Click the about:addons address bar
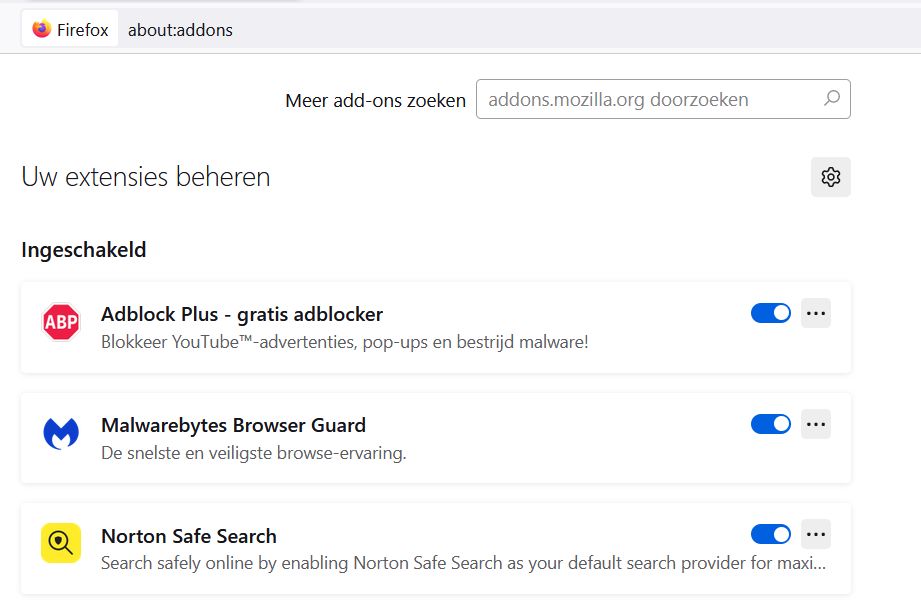Image resolution: width=921 pixels, height=616 pixels. tap(180, 29)
